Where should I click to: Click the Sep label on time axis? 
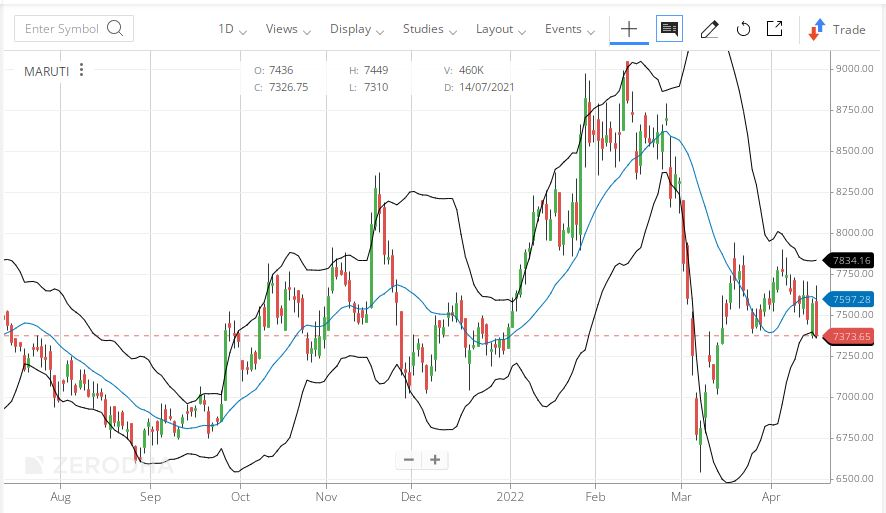click(x=150, y=497)
